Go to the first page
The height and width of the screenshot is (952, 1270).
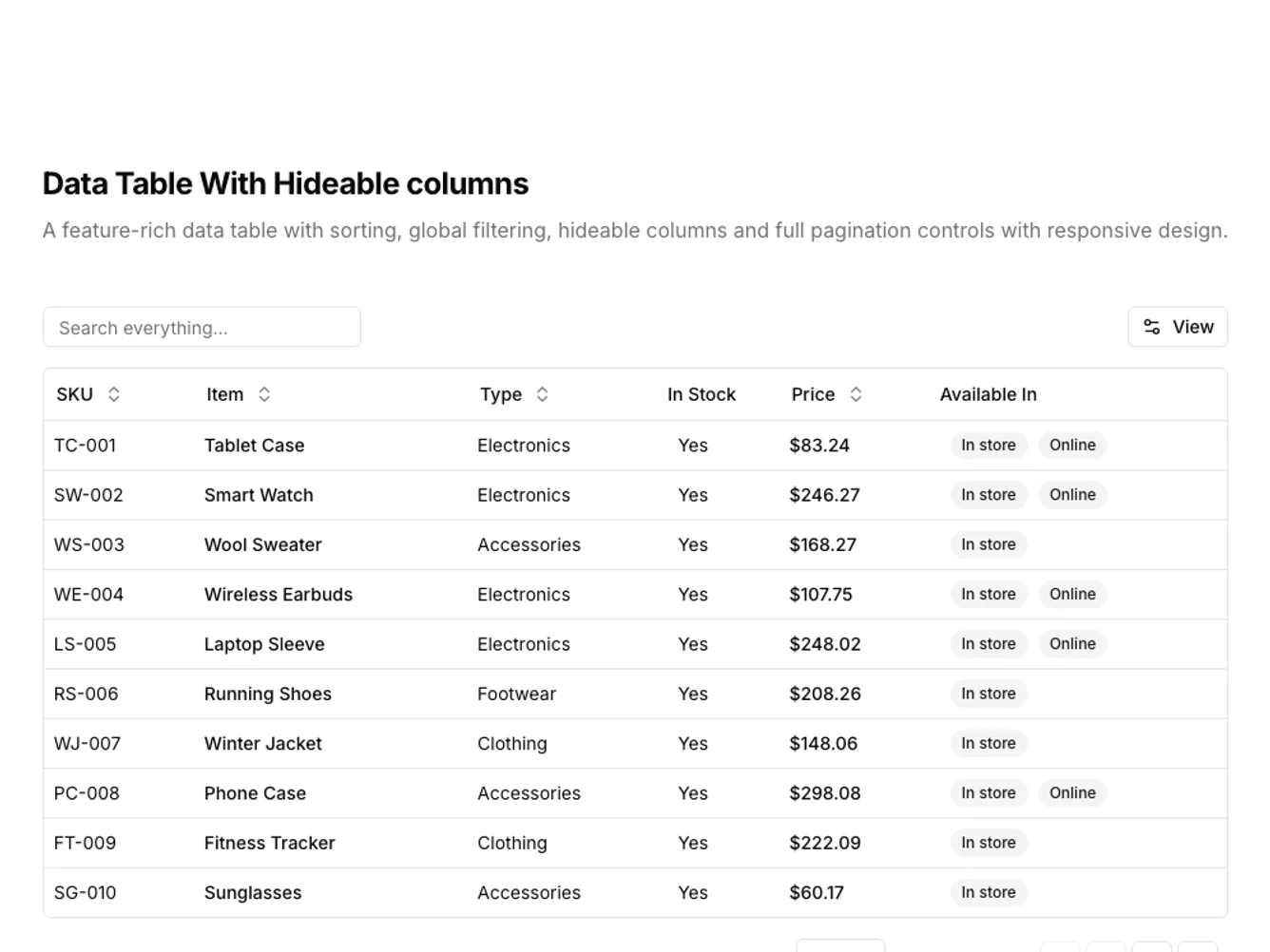click(1060, 948)
